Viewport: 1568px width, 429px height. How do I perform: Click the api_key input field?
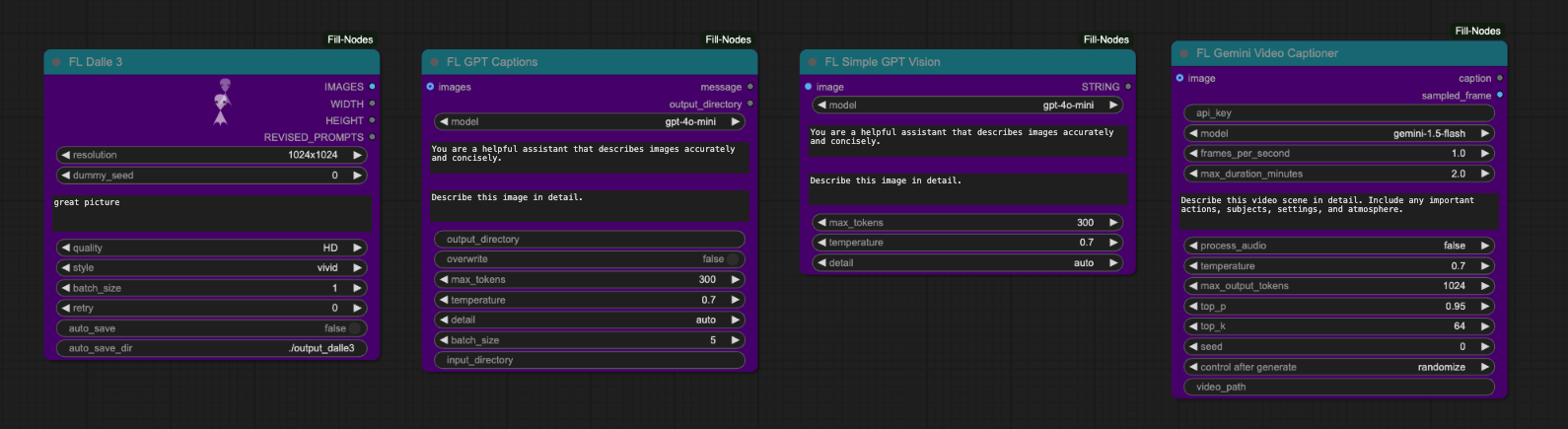pyautogui.click(x=1339, y=113)
